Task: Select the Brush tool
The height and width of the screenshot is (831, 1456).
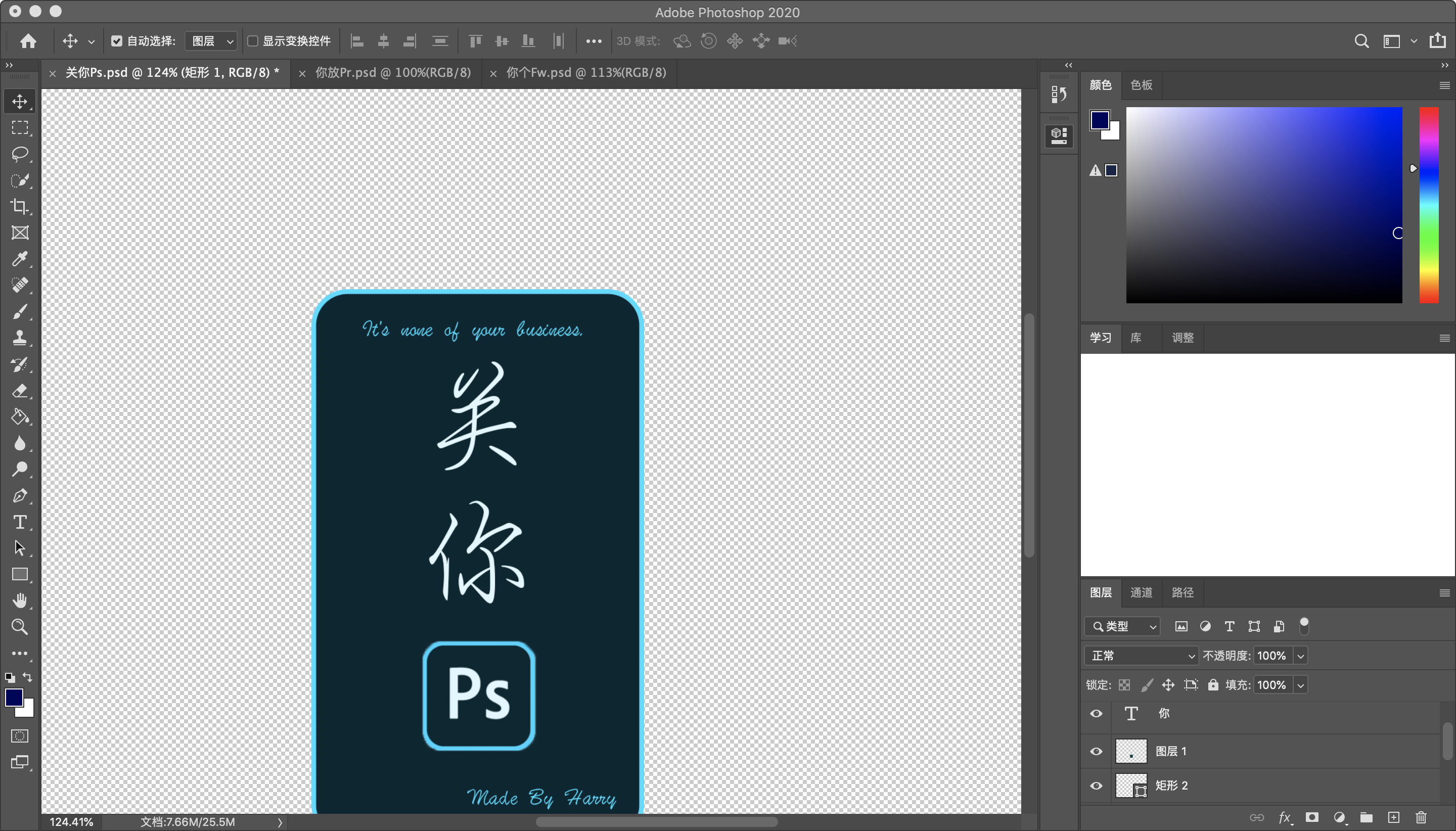Action: pyautogui.click(x=20, y=311)
